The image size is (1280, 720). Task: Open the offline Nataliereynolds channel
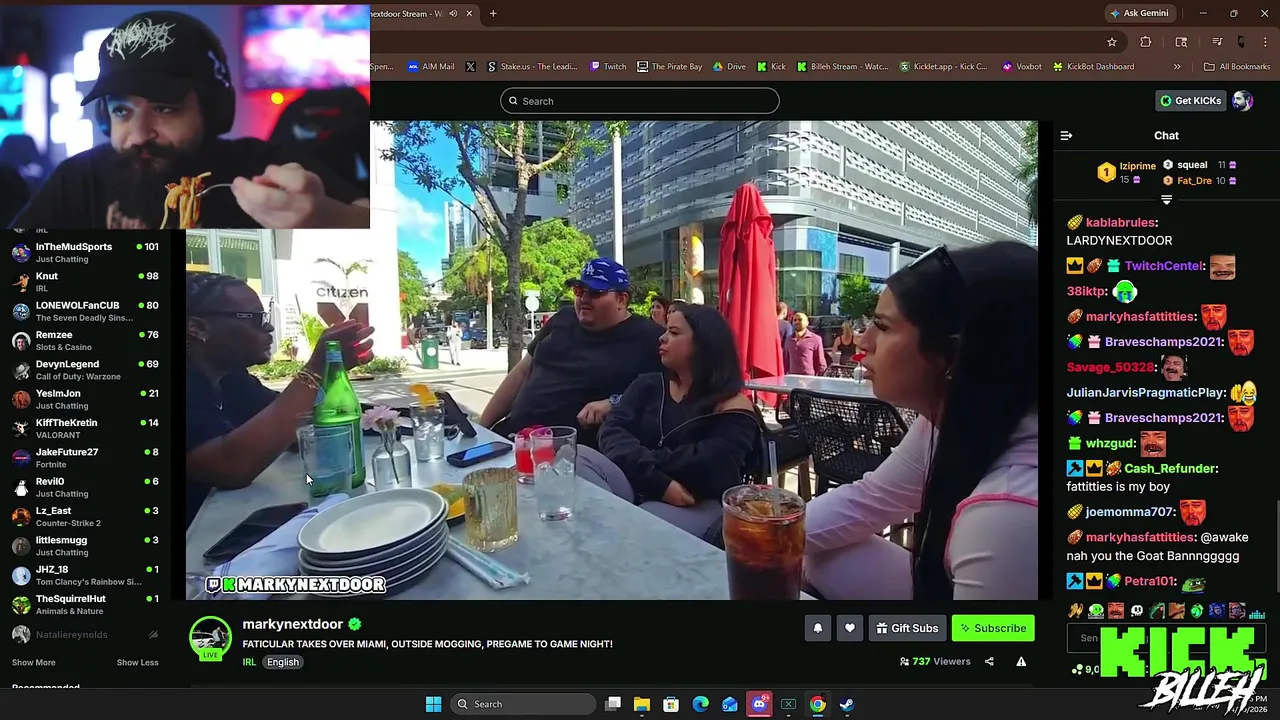[x=85, y=634]
